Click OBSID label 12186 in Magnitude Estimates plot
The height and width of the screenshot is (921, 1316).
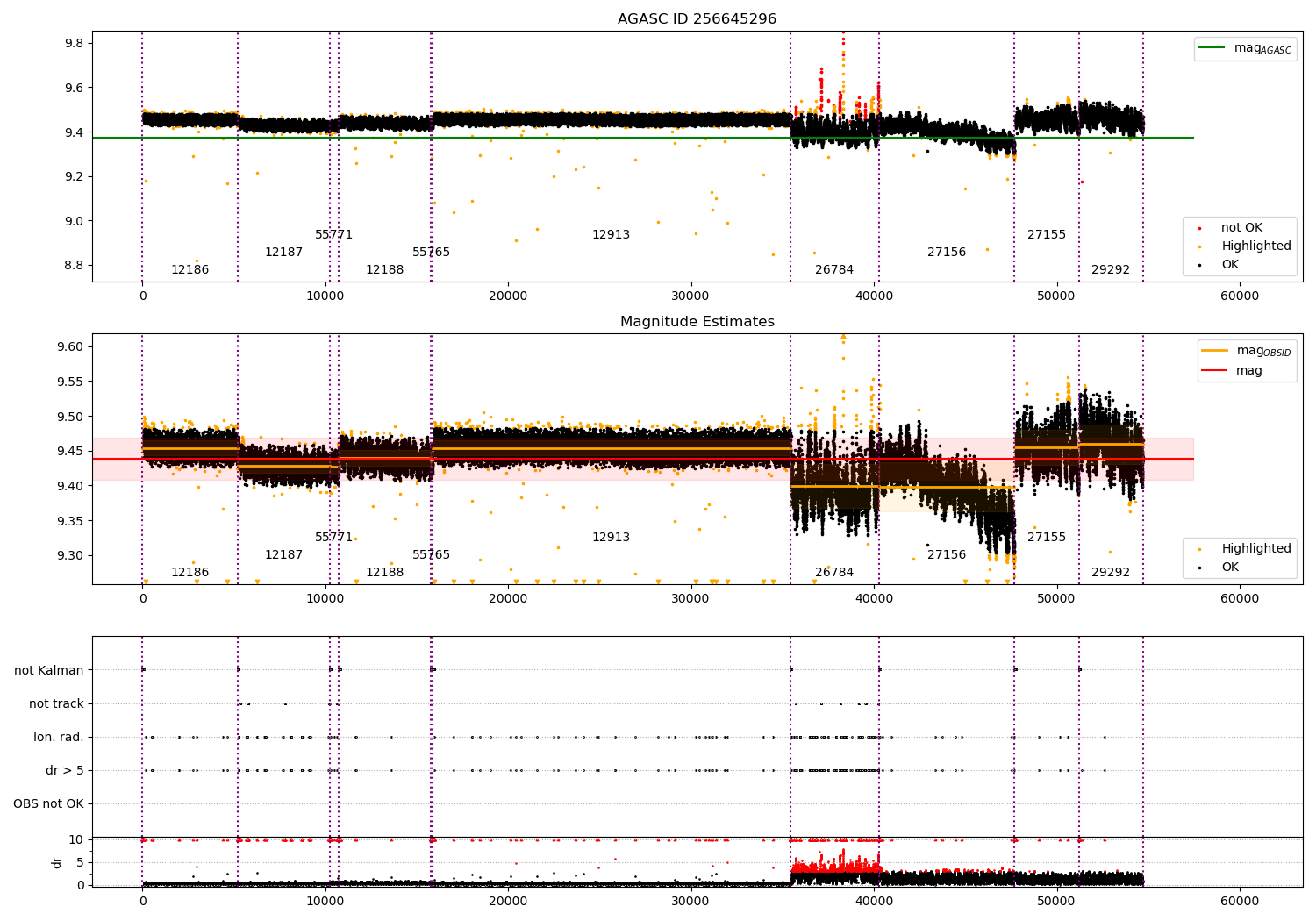click(190, 573)
